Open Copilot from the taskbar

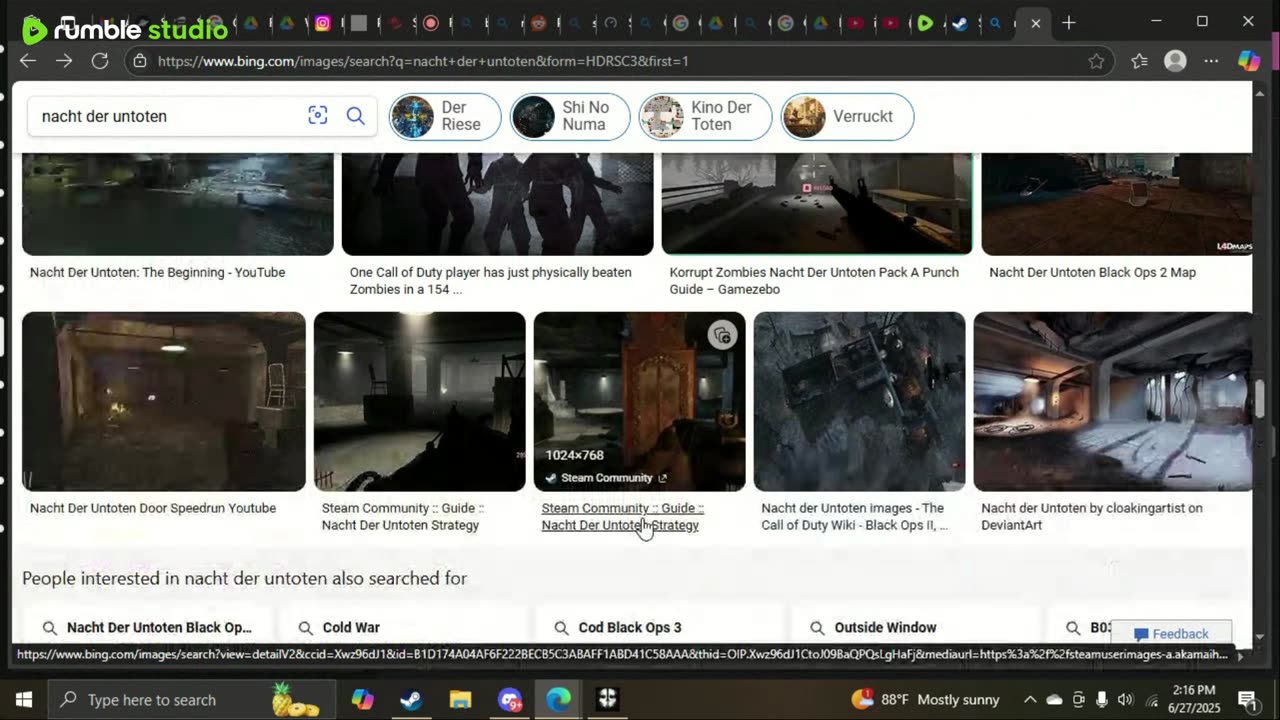point(362,700)
